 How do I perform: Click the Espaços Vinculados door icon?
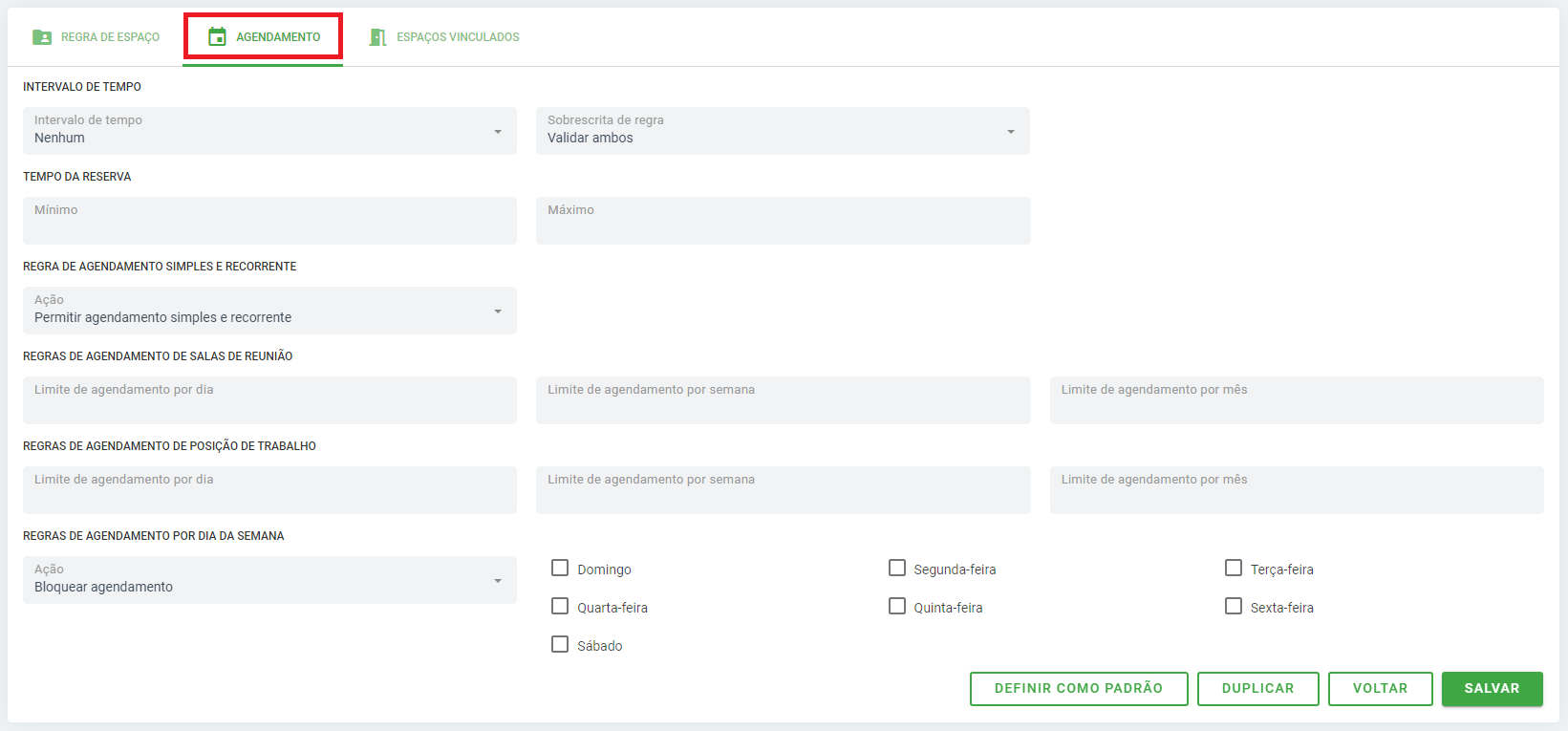click(378, 37)
